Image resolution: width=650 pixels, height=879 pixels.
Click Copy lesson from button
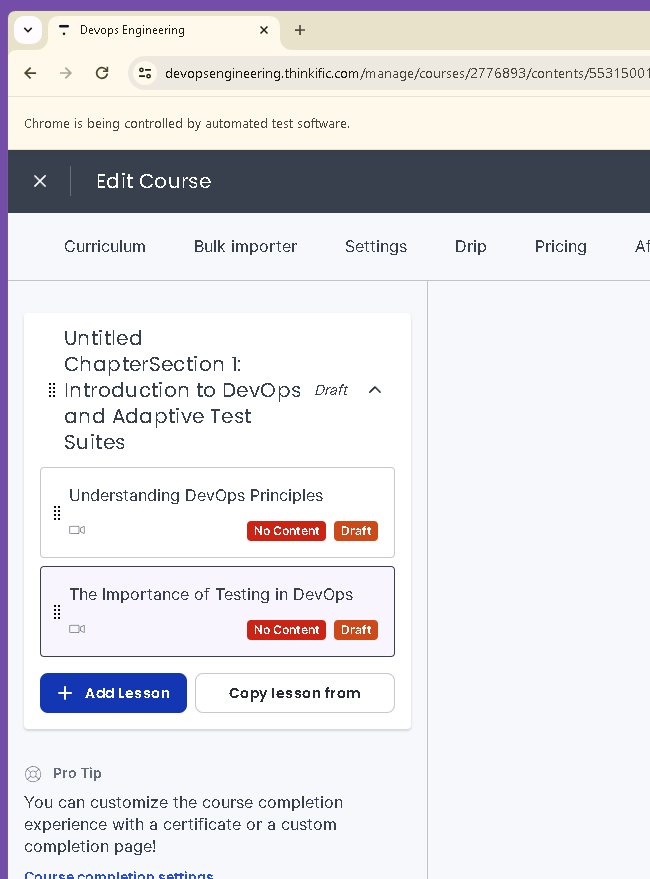295,693
